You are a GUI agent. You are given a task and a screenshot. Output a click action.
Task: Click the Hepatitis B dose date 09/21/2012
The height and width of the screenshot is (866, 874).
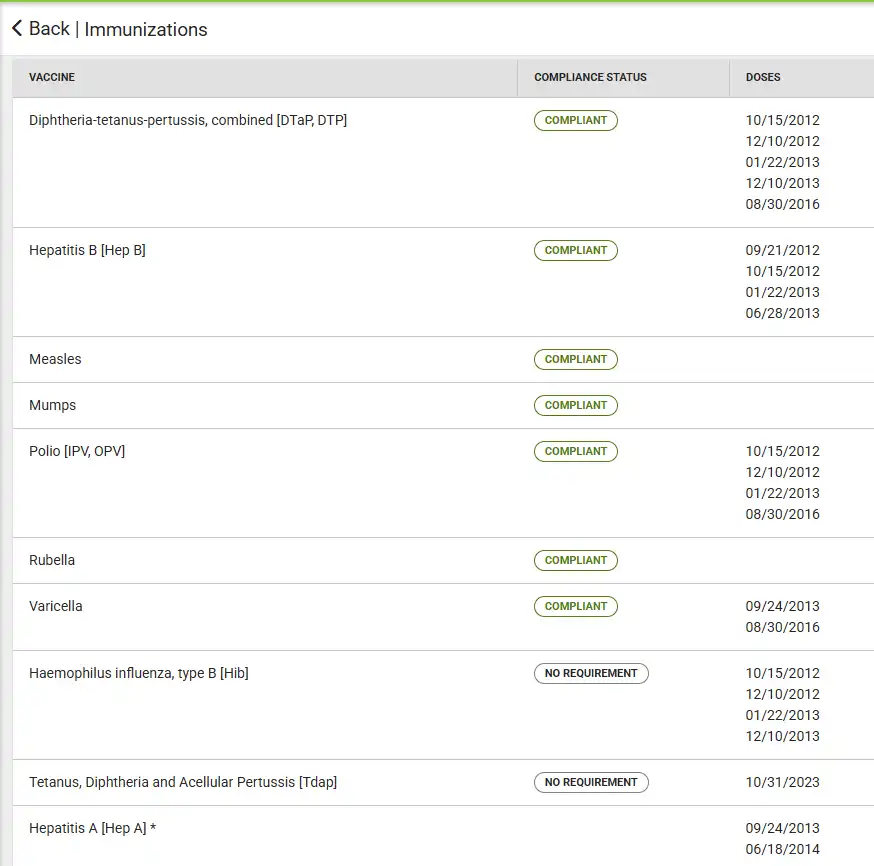pyautogui.click(x=782, y=250)
